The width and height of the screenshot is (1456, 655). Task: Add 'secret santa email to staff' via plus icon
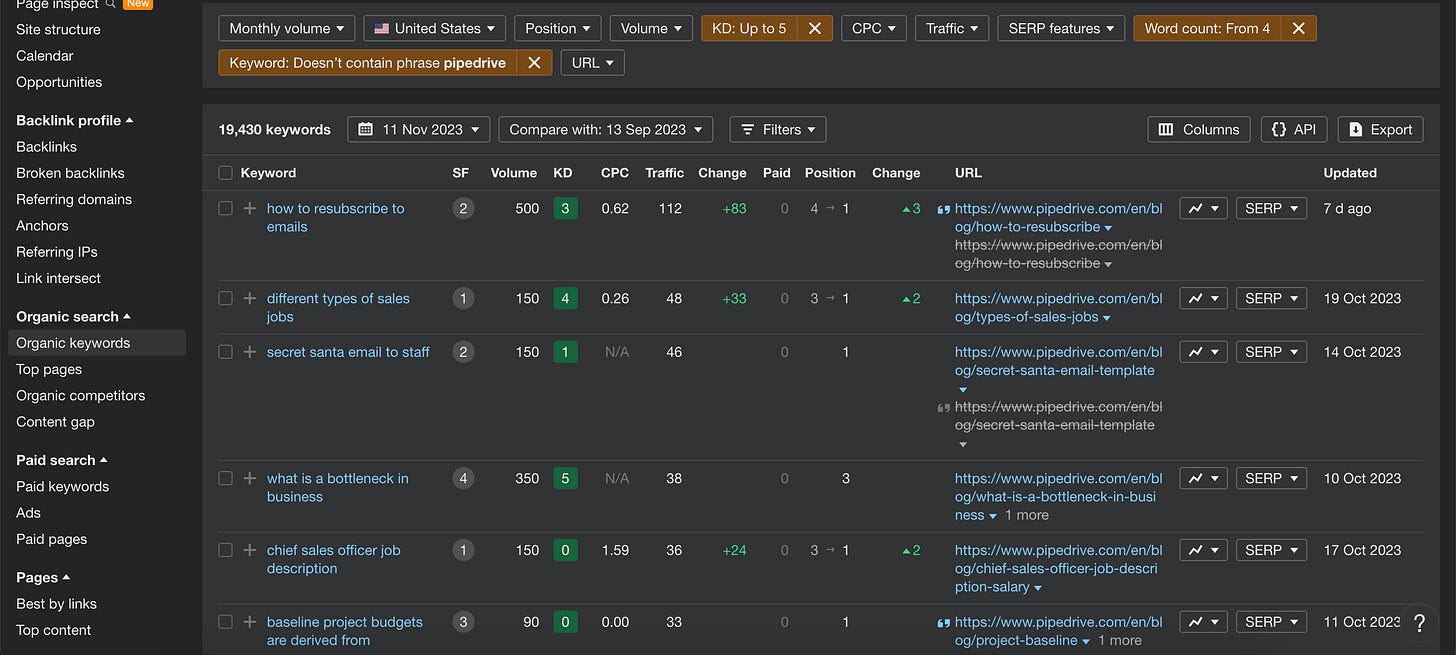[x=250, y=353]
